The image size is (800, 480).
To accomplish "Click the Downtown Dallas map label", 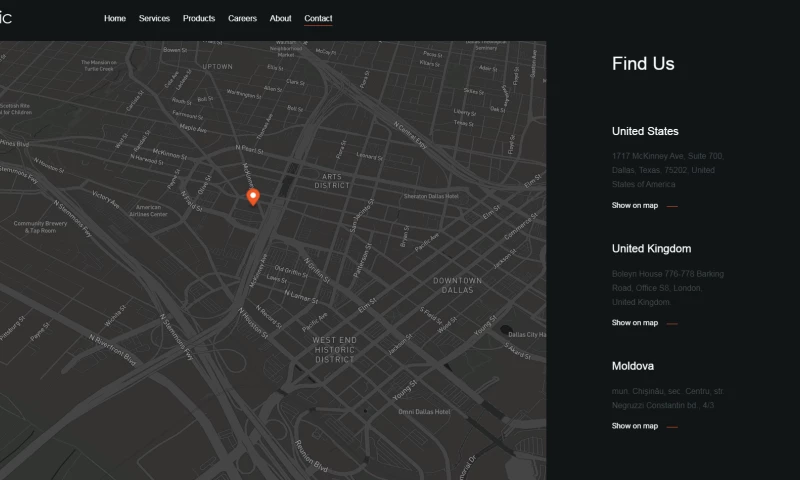I will (x=457, y=284).
